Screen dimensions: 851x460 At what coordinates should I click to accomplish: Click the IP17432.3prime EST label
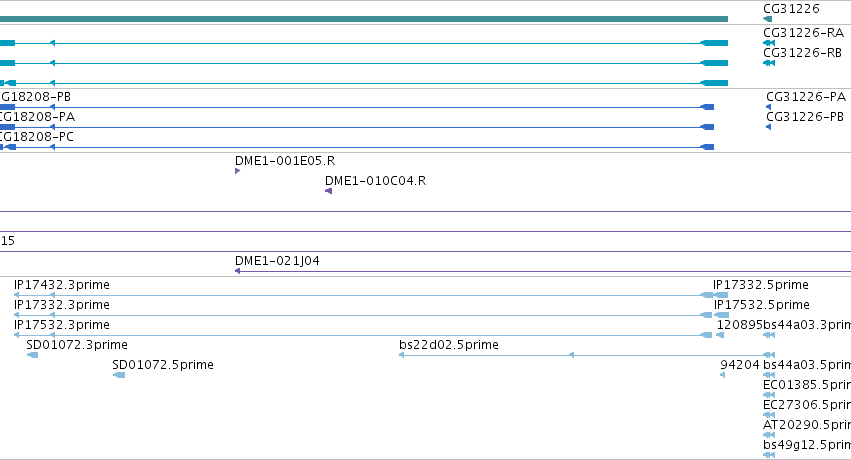[x=62, y=285]
